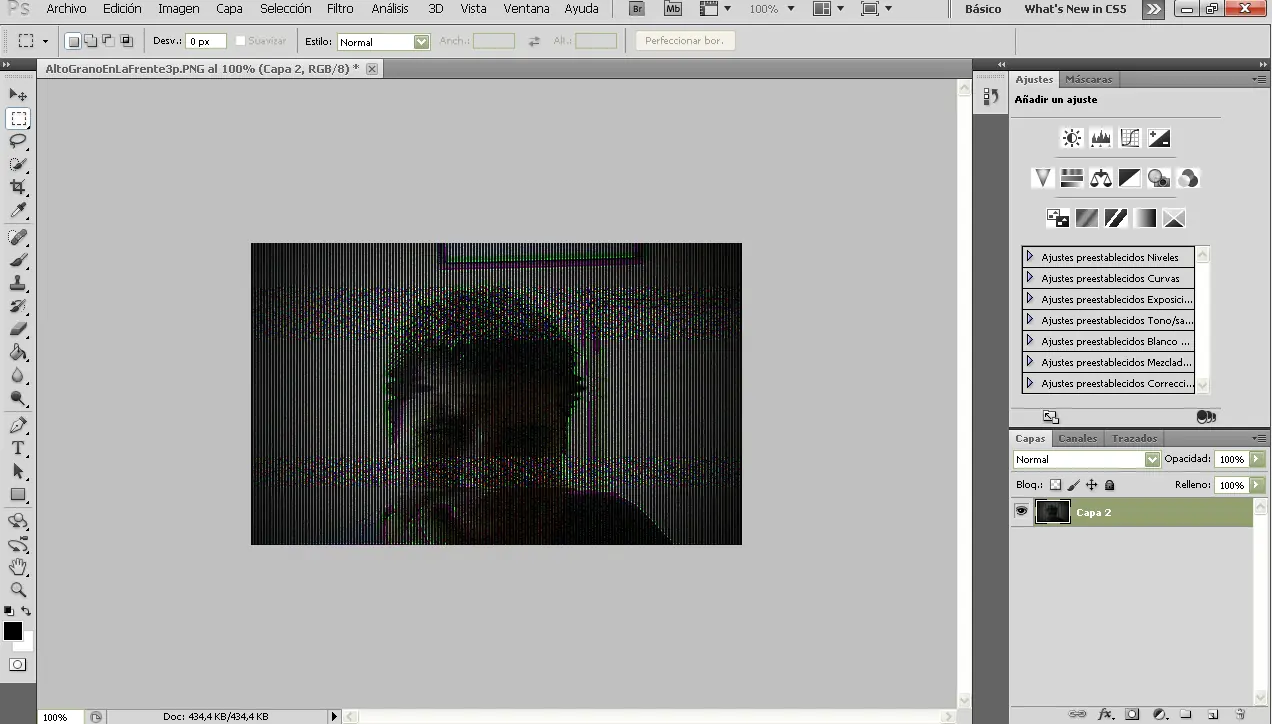Click the foreground color swatch
This screenshot has width=1272, height=724.
pos(12,630)
